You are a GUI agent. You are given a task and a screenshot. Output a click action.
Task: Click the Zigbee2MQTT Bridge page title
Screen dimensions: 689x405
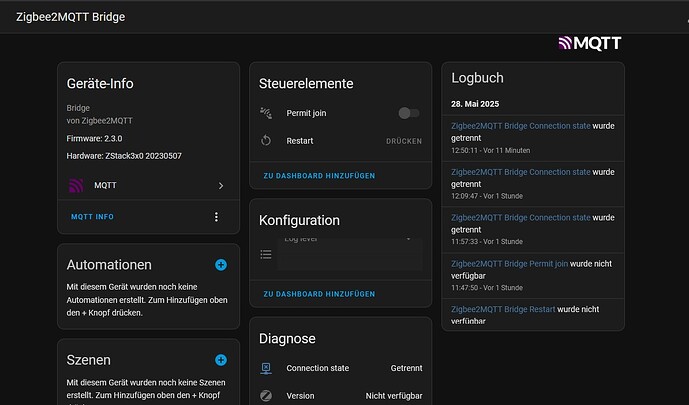click(x=71, y=17)
